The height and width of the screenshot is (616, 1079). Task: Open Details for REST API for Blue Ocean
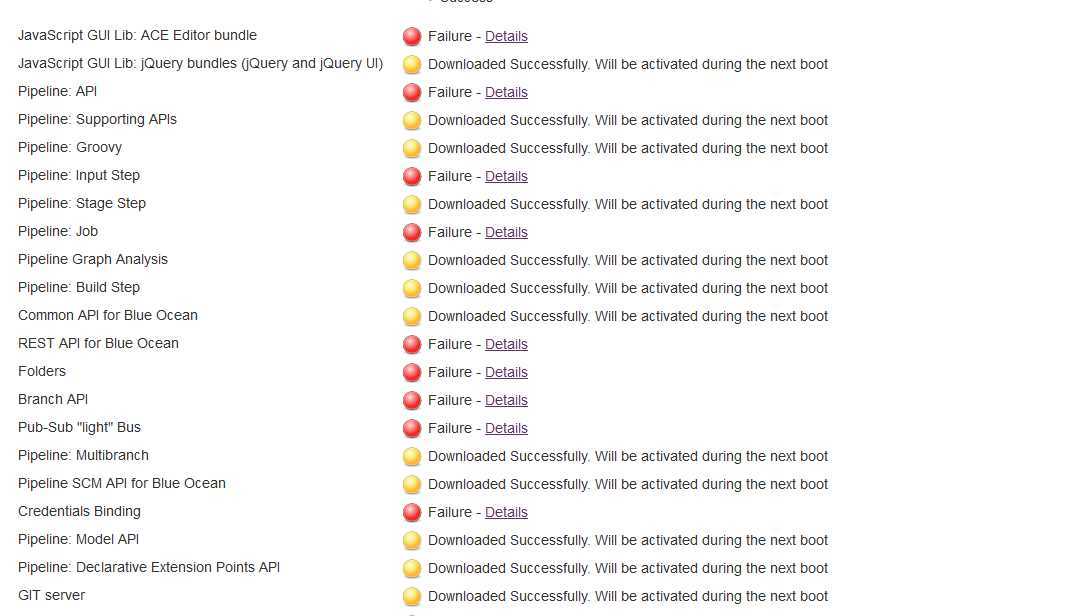click(x=506, y=344)
